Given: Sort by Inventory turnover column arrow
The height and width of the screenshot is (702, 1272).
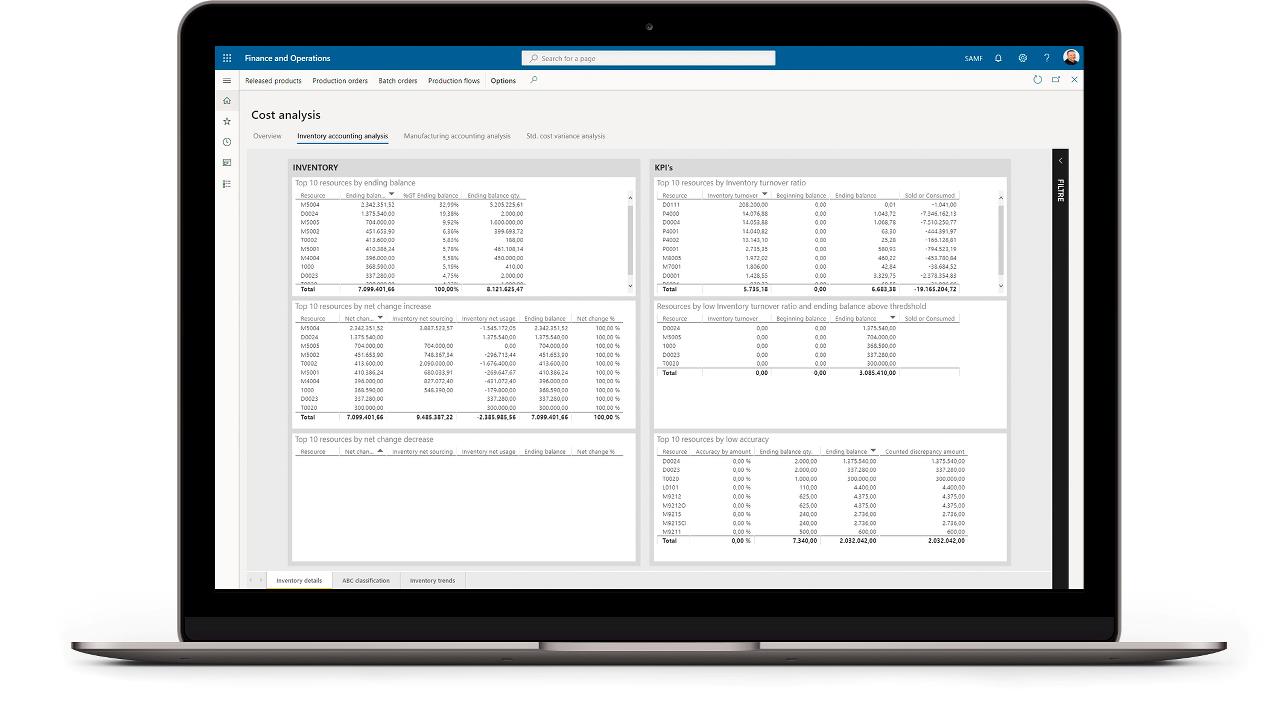Looking at the screenshot, I should pos(765,195).
